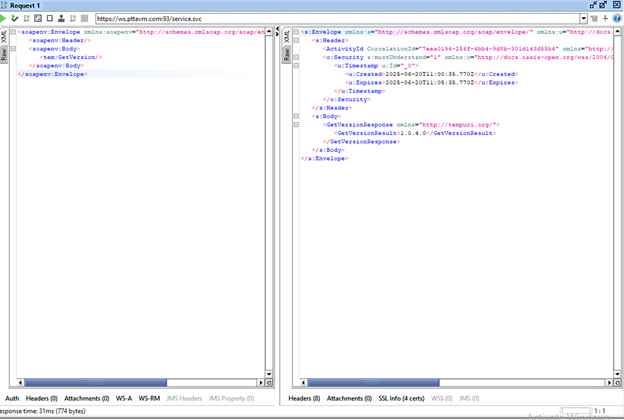Click the blue help icon beside endpoint
The width and height of the screenshot is (624, 420).
click(617, 18)
